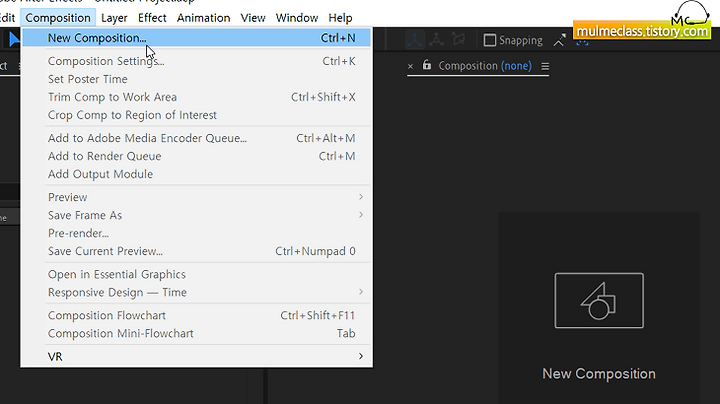Select the View Axis Mode icon
This screenshot has height=404, width=720.
coord(458,40)
